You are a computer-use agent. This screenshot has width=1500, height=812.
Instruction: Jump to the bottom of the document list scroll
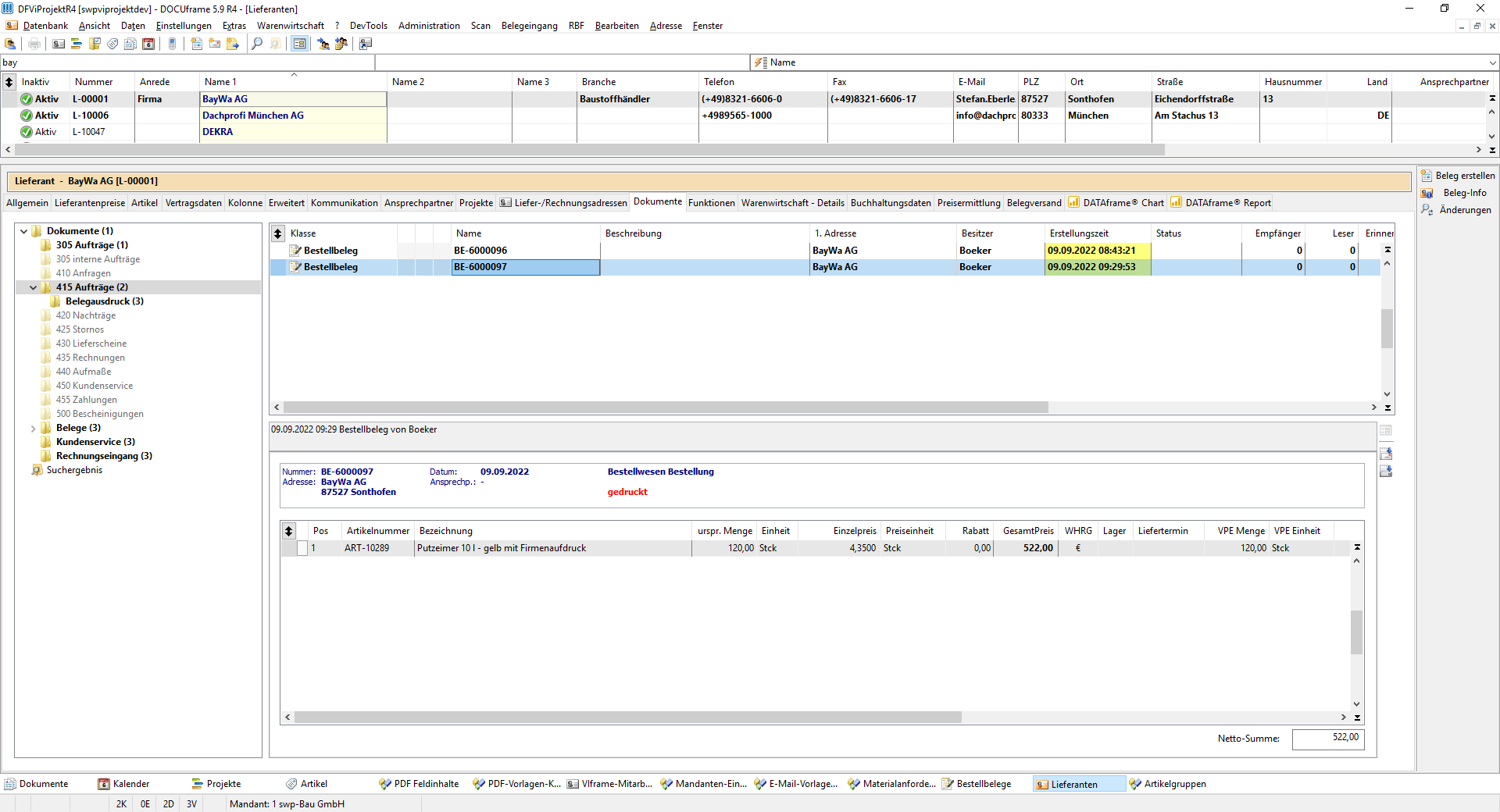coord(1387,408)
